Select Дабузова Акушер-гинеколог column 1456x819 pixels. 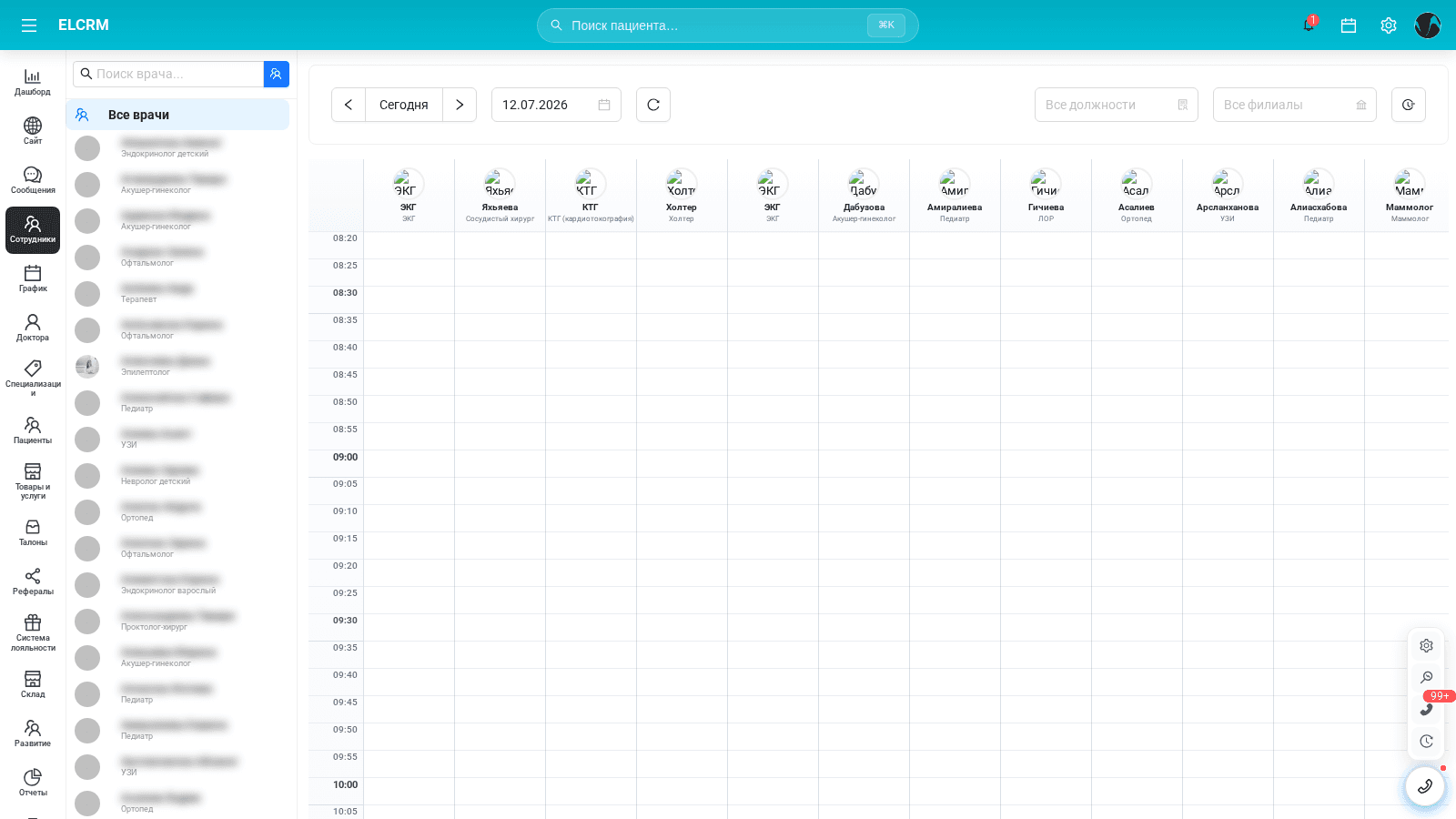(x=864, y=196)
